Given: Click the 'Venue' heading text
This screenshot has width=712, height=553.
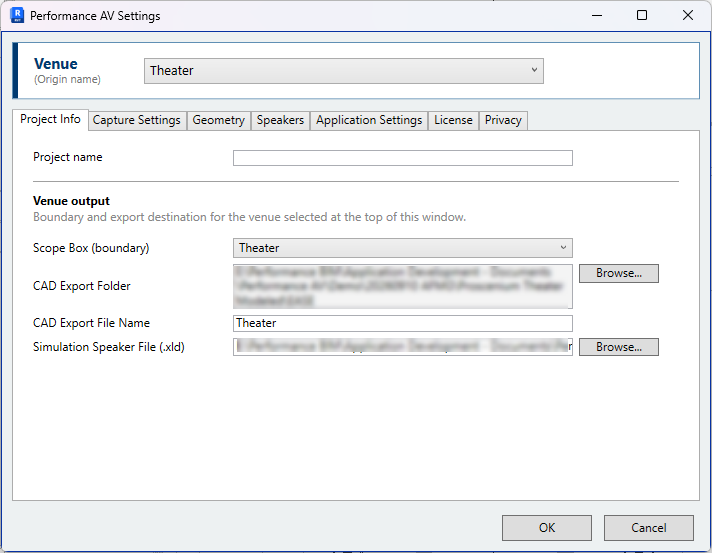Looking at the screenshot, I should (56, 64).
